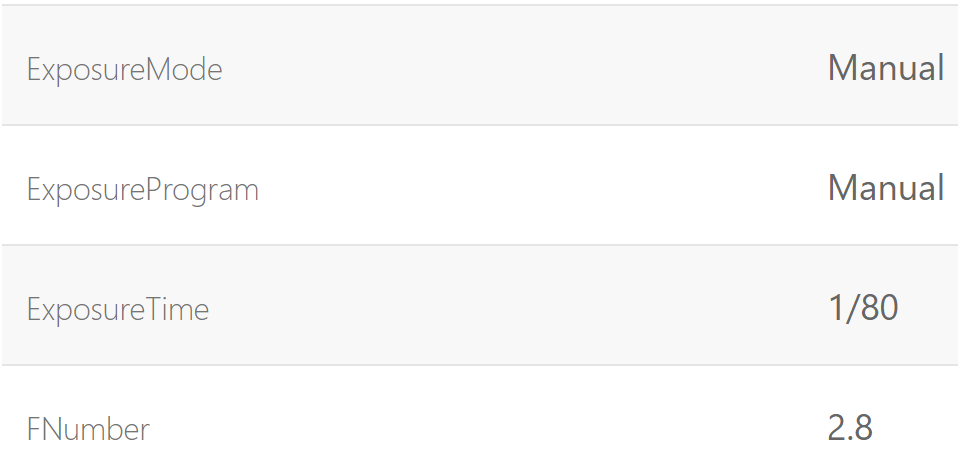This screenshot has height=474, width=958.
Task: Click the word Program in ExposureProgram
Action: click(203, 190)
